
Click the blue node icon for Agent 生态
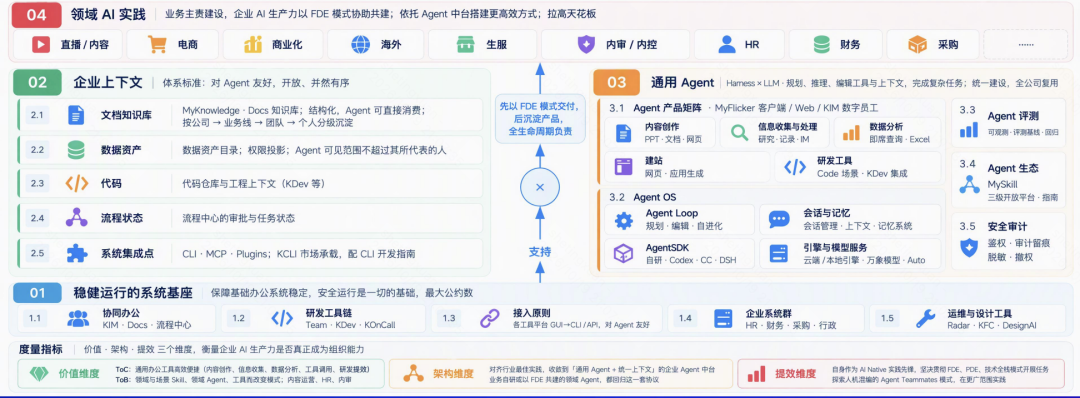(969, 185)
